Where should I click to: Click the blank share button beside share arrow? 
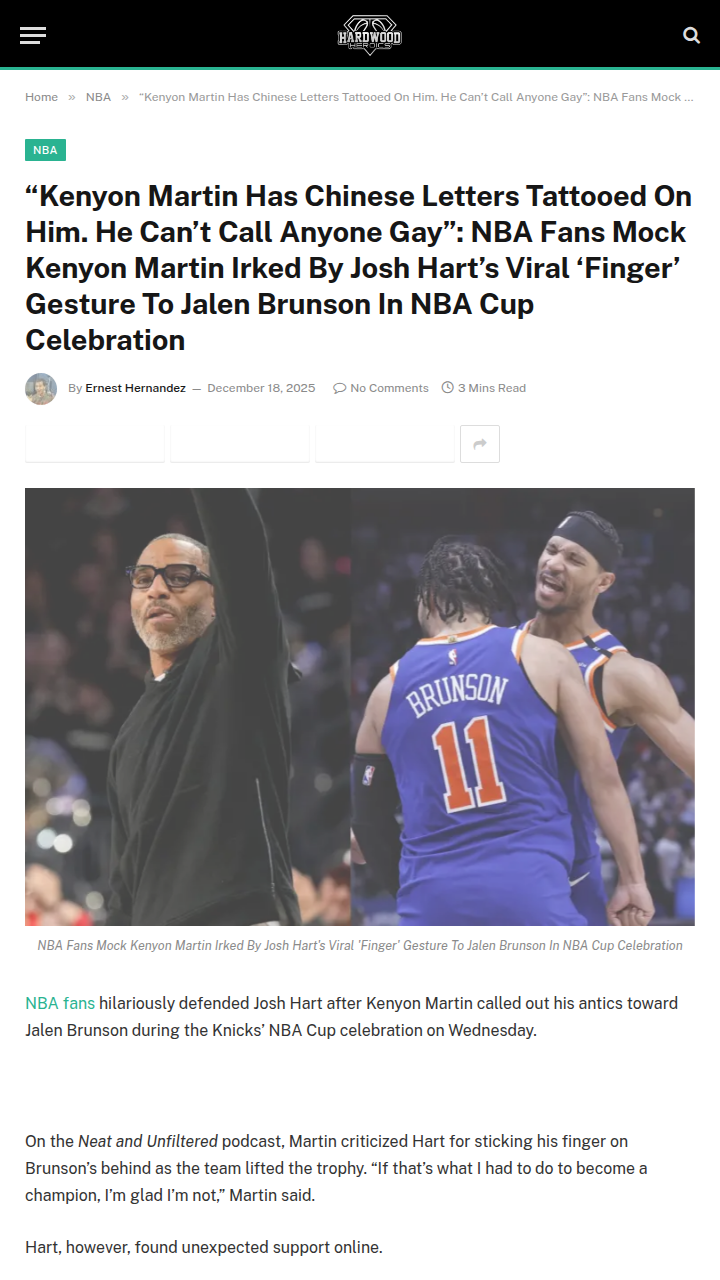click(x=385, y=444)
